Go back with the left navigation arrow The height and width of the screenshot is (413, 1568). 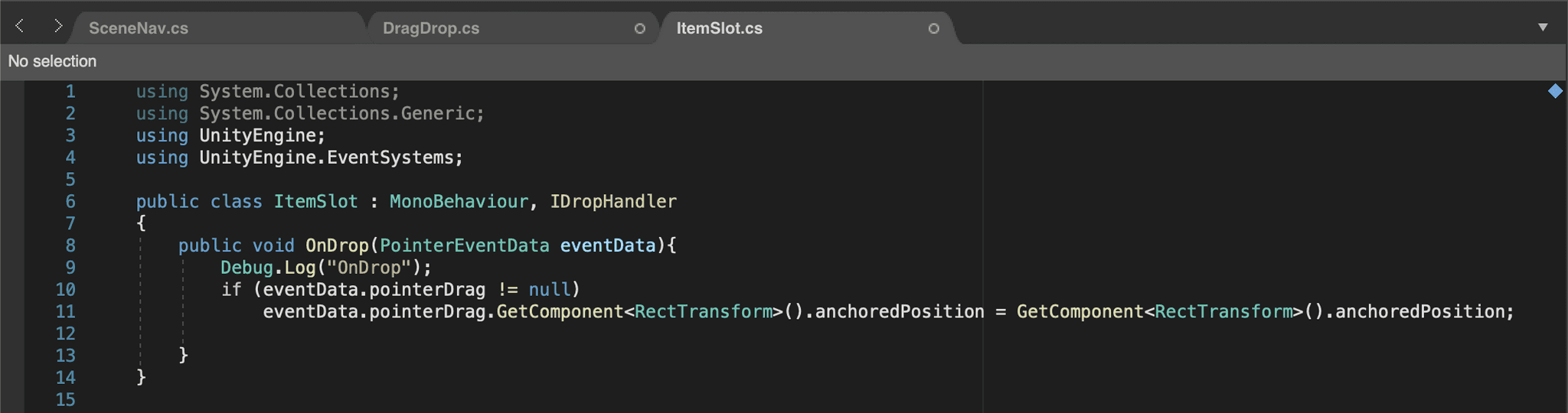pyautogui.click(x=20, y=27)
